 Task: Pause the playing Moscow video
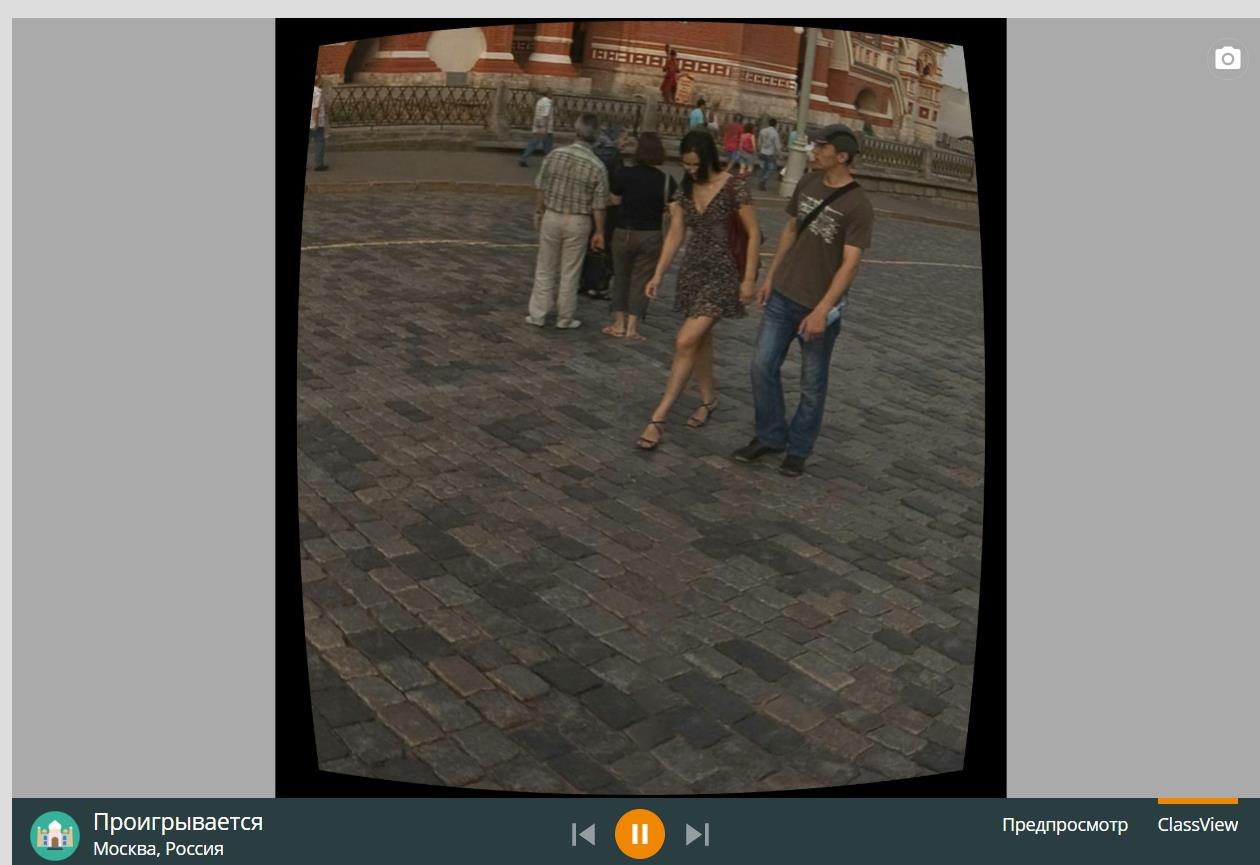(x=640, y=834)
